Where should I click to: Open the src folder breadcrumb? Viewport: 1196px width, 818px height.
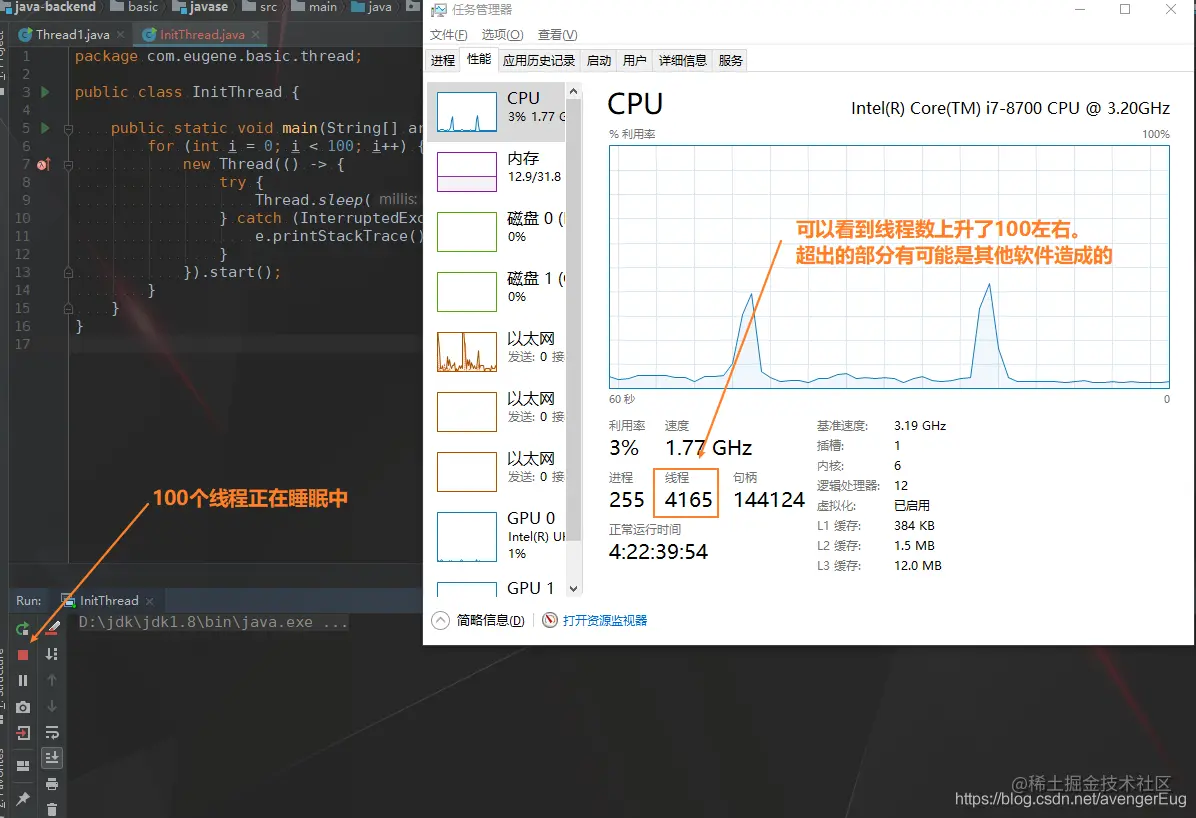[260, 7]
